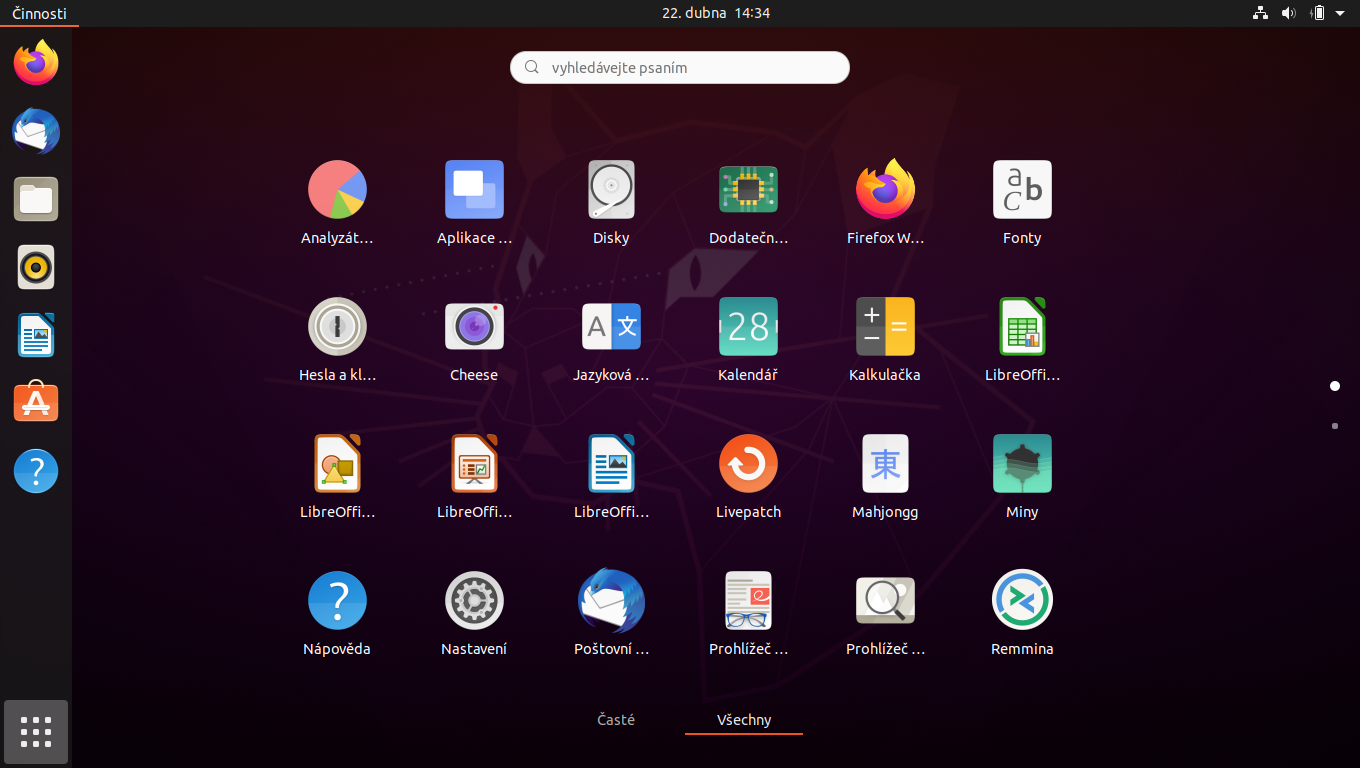The height and width of the screenshot is (768, 1360).
Task: Open the Fonty font viewer
Action: (x=1022, y=189)
